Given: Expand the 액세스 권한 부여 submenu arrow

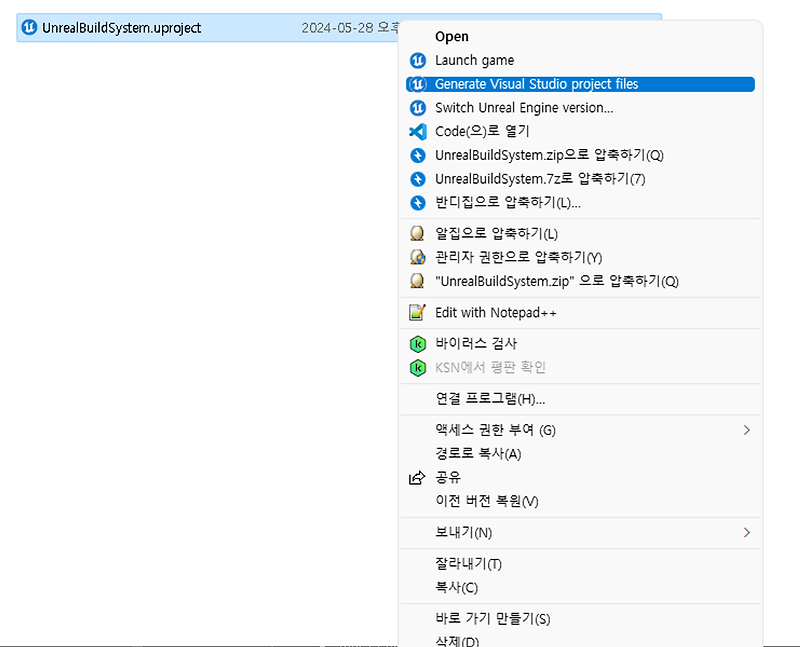Looking at the screenshot, I should (748, 430).
